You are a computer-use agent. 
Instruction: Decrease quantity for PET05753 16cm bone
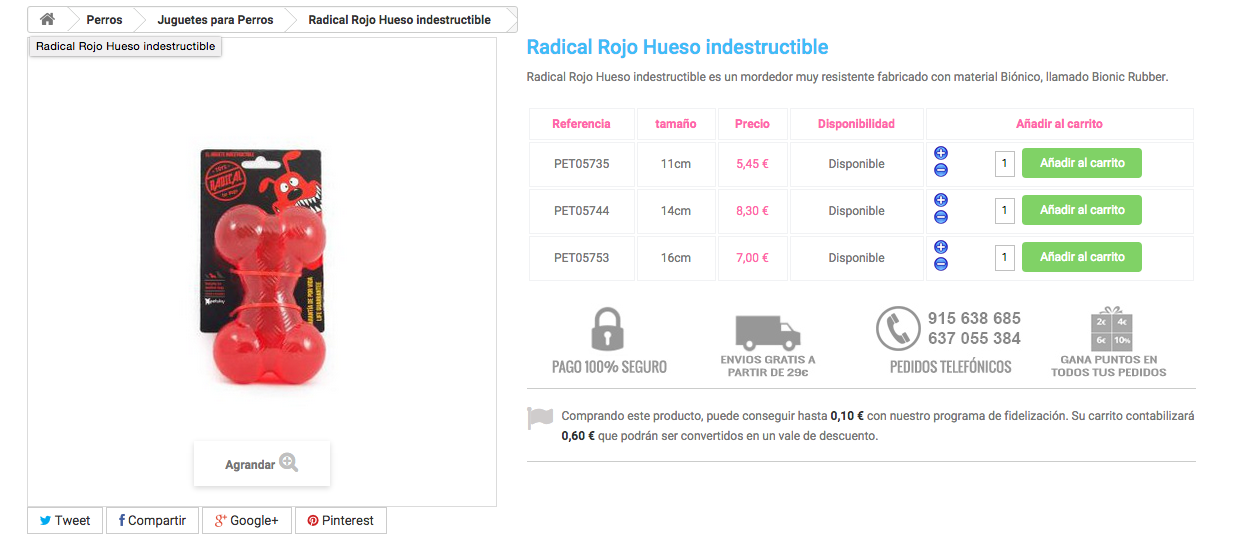coord(941,264)
